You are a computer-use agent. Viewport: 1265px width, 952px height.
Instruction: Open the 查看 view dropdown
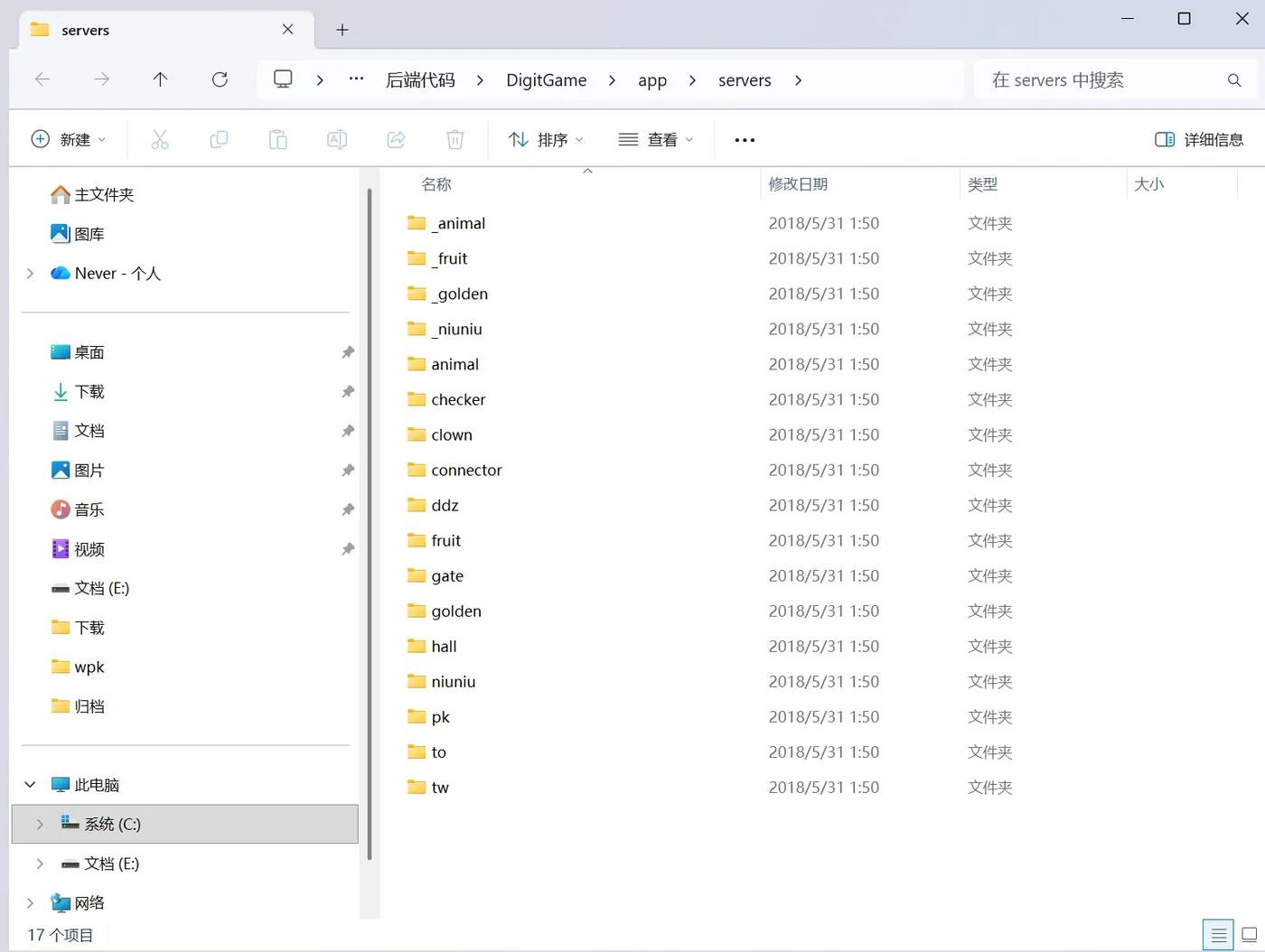[656, 139]
